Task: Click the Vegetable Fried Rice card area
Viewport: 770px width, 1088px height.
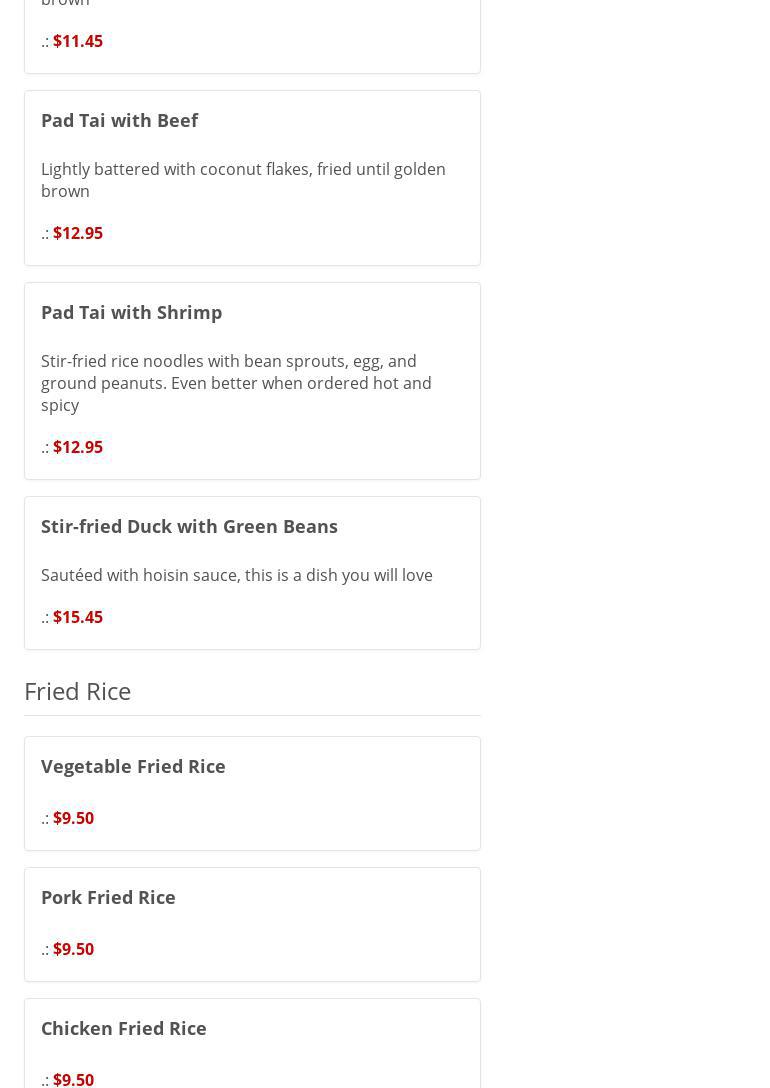Action: point(330,794)
